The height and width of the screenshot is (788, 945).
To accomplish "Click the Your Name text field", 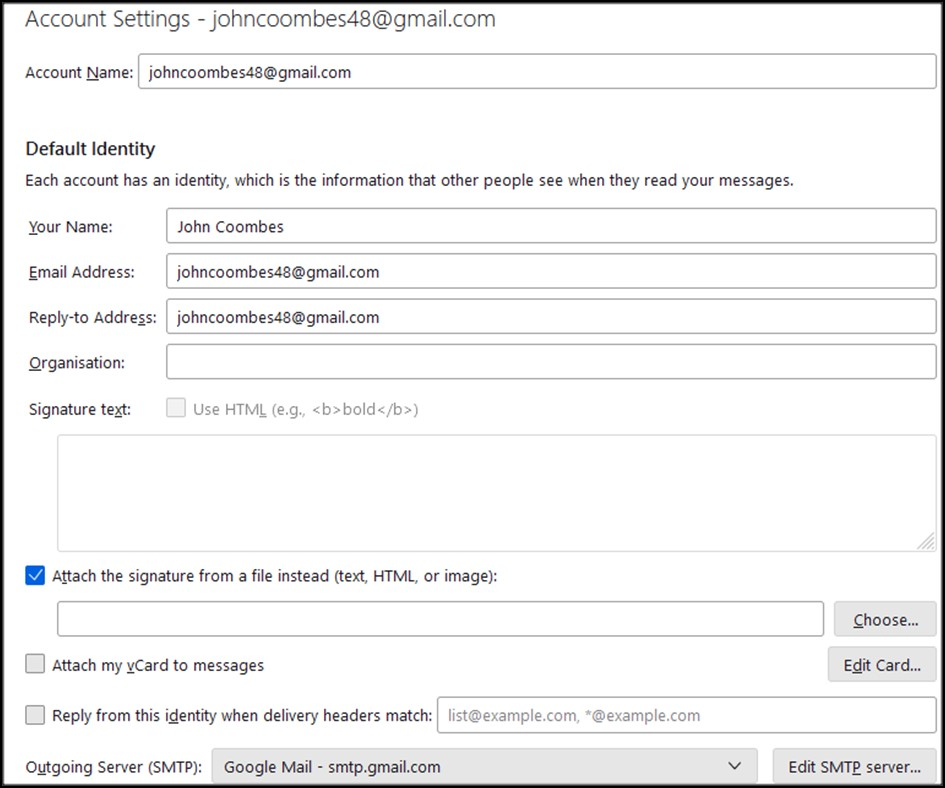I will (551, 226).
